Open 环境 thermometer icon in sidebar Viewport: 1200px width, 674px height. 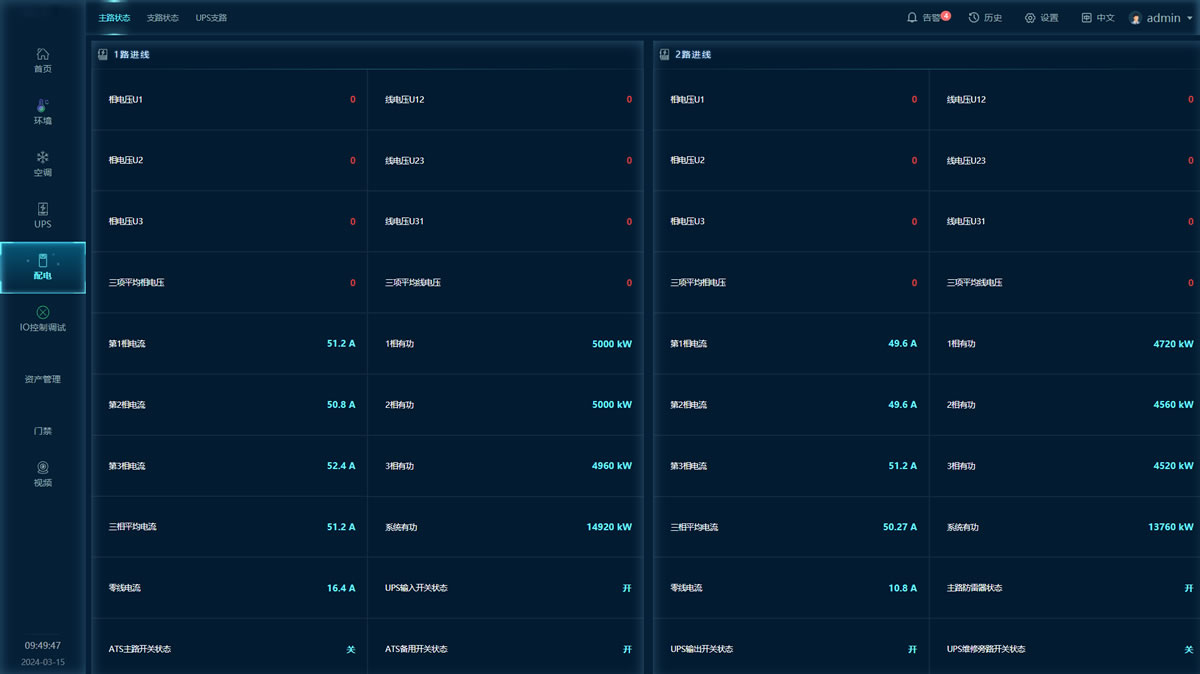click(x=42, y=105)
